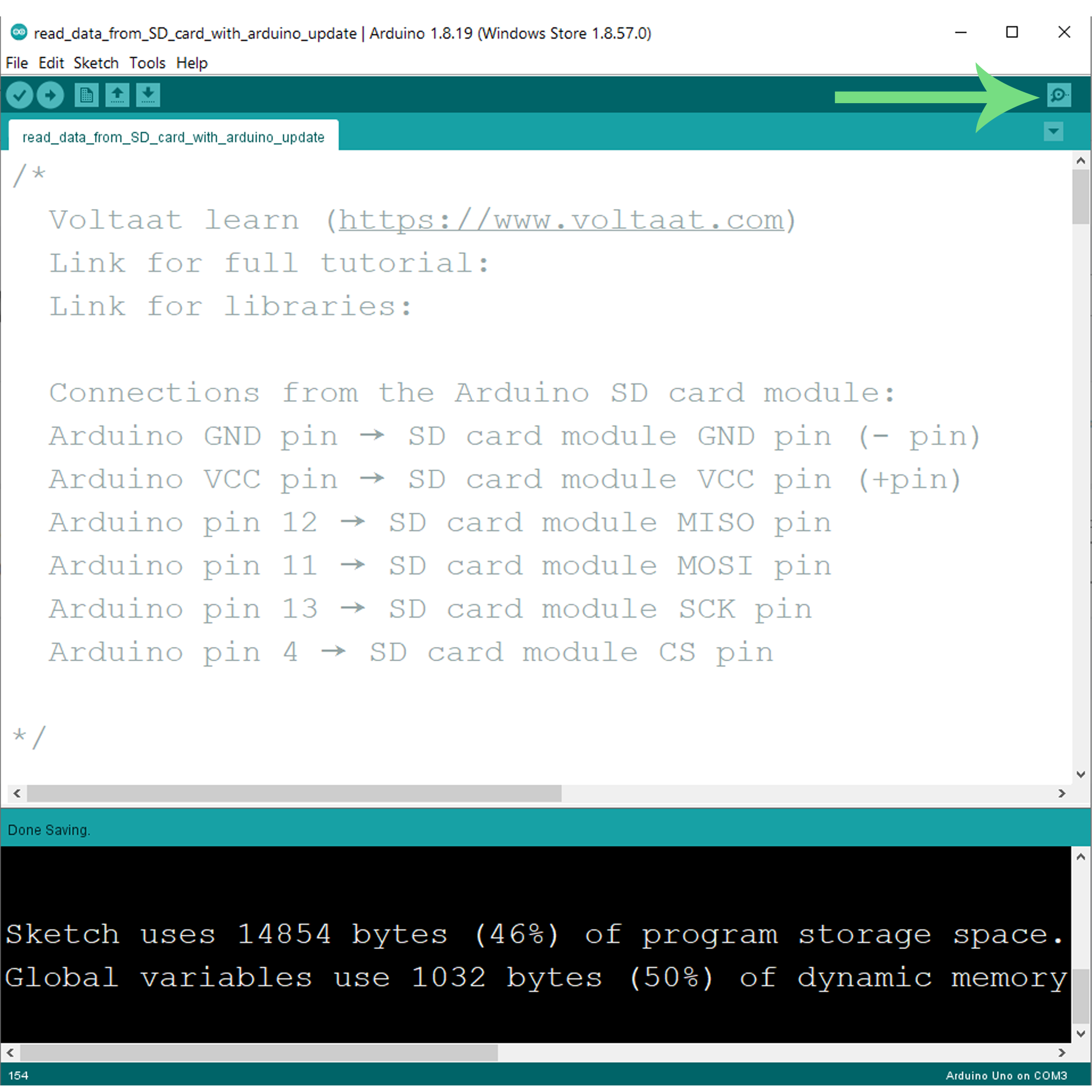Viewport: 1092px width, 1092px height.
Task: Click 'Arduino Uno on COM3' board status
Action: pos(1006,1076)
